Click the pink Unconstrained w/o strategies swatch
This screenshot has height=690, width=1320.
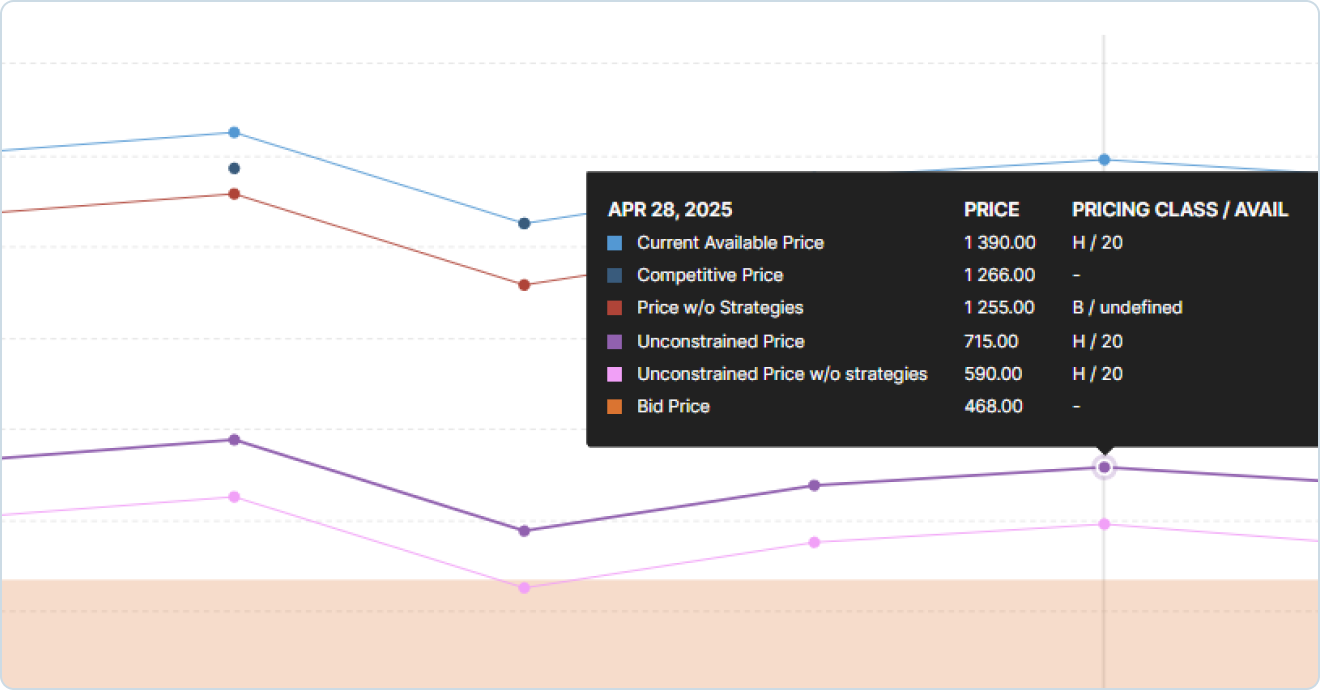pos(615,374)
